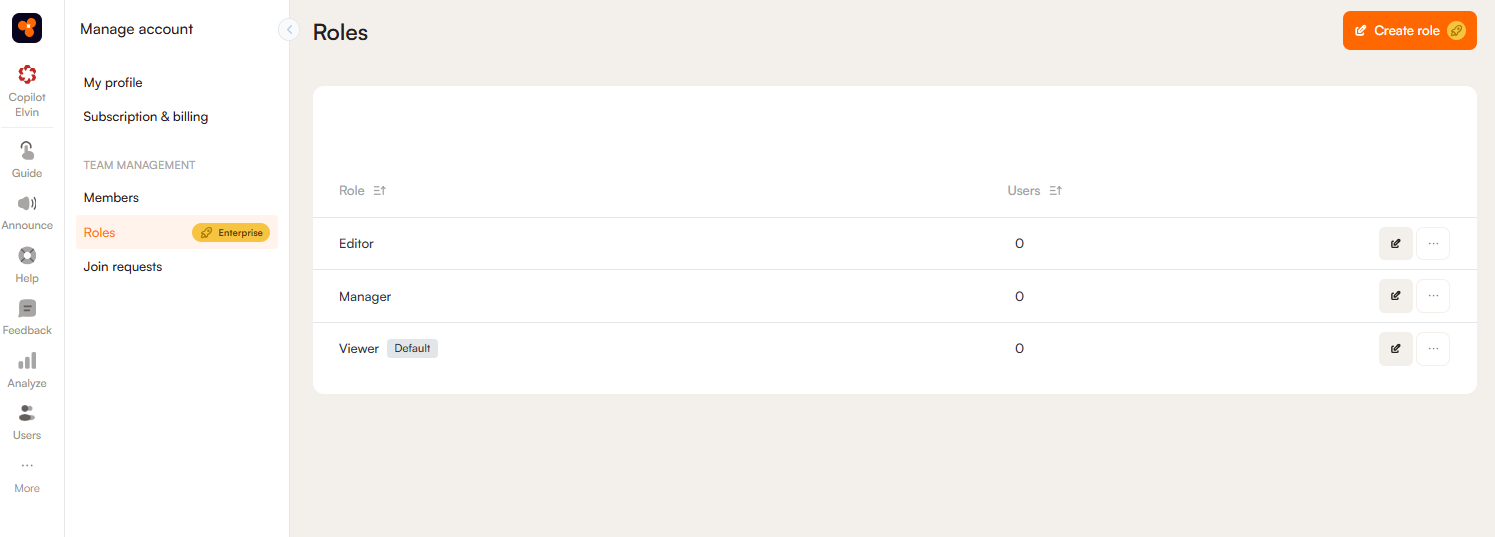Edit the Editor role with pencil icon
This screenshot has height=537, width=1495.
(x=1395, y=243)
